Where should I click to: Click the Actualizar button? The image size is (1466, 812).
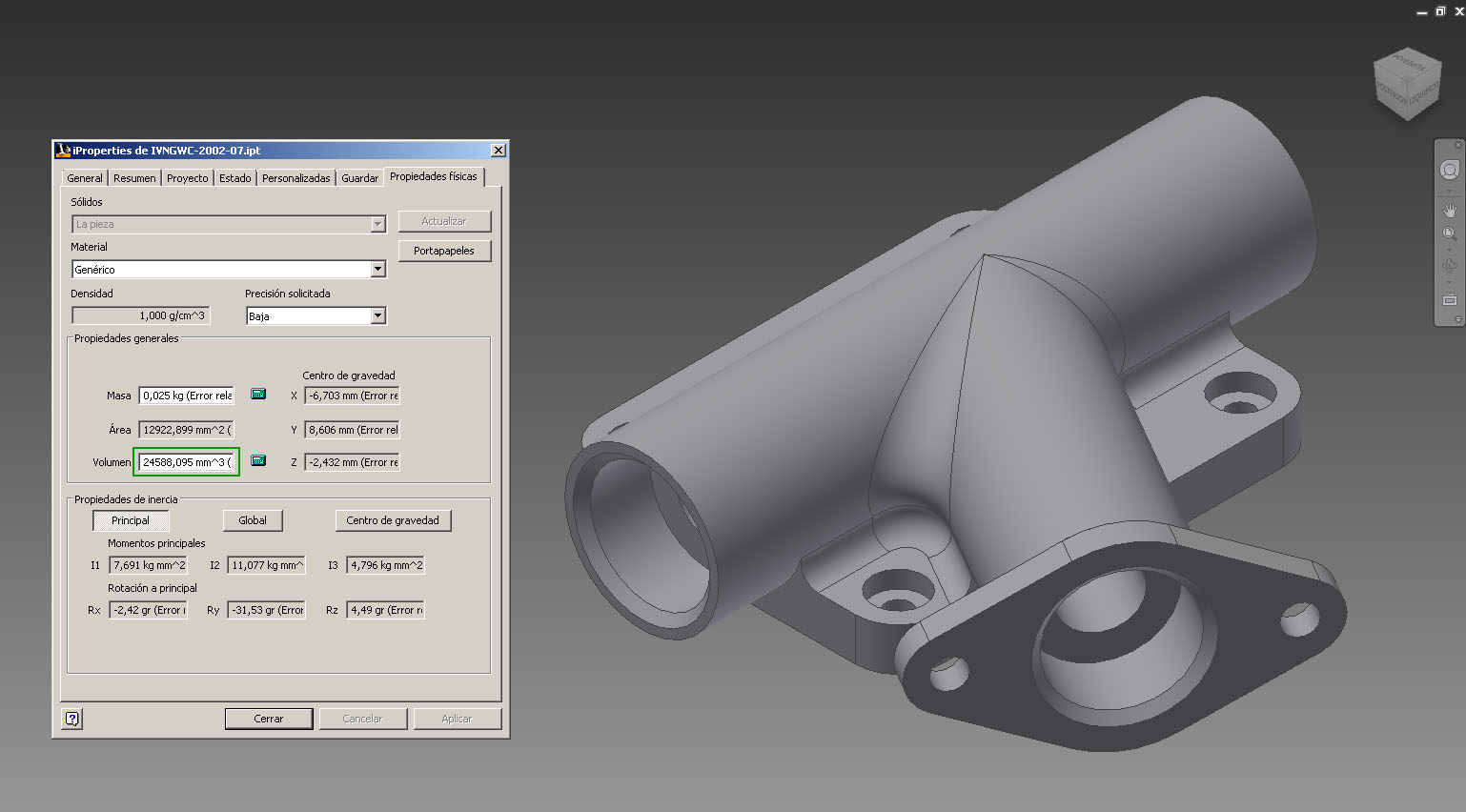444,221
